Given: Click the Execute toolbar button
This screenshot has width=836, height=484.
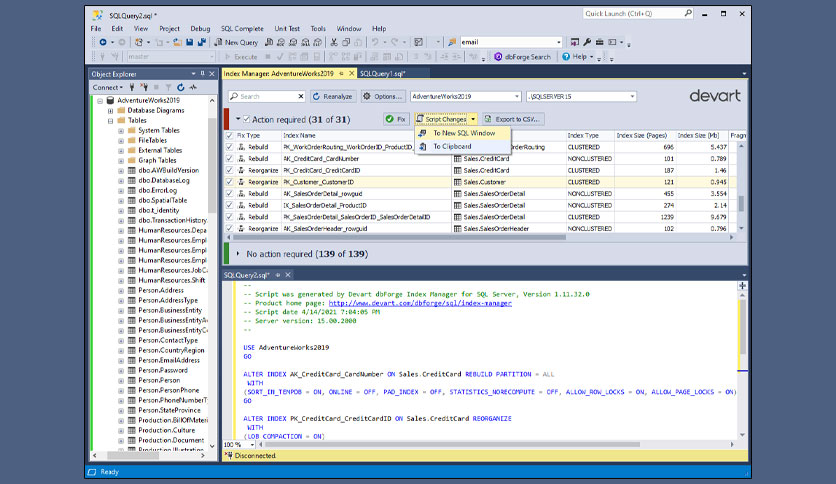Looking at the screenshot, I should [x=241, y=57].
